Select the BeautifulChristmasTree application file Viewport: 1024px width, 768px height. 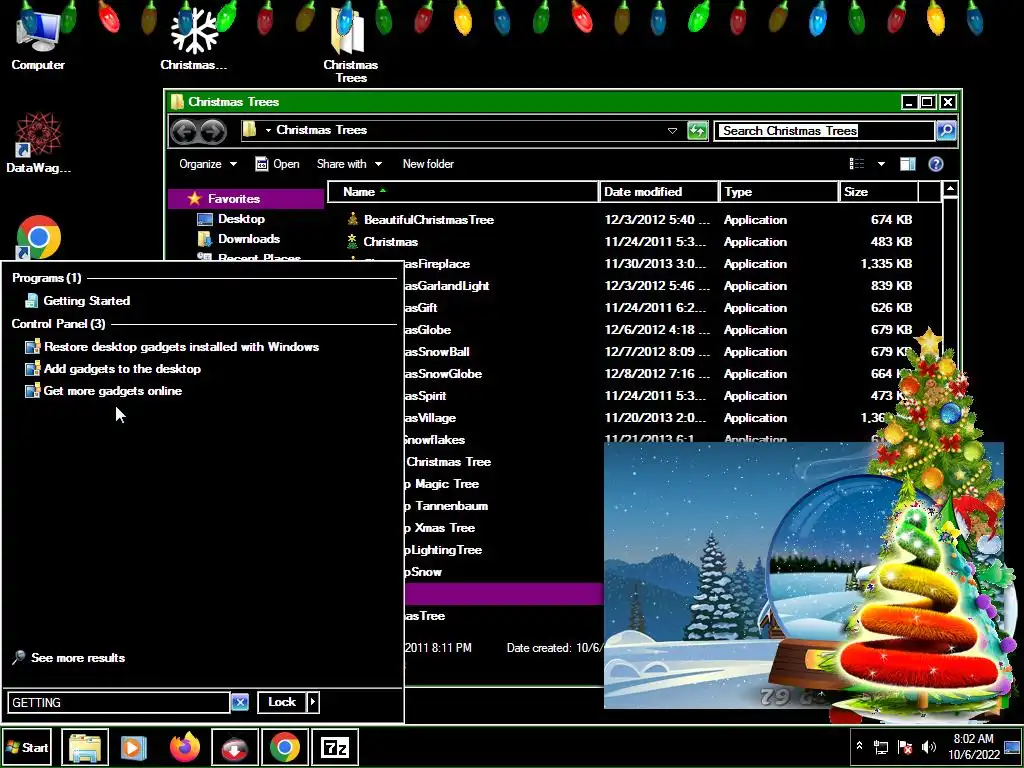click(x=428, y=219)
